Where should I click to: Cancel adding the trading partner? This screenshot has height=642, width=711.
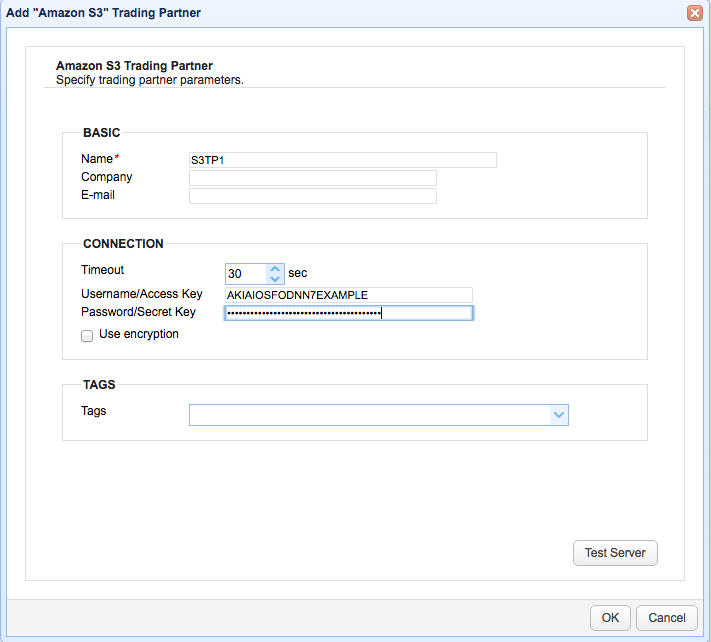click(667, 618)
